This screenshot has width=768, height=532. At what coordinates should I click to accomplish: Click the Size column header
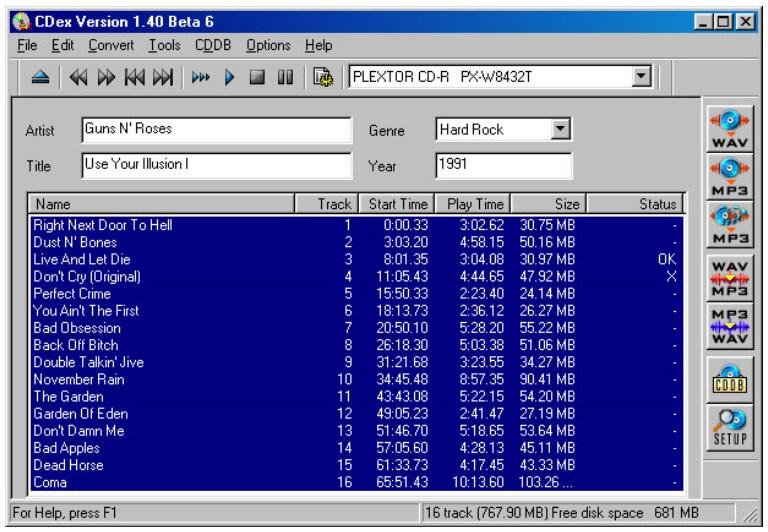[x=549, y=204]
